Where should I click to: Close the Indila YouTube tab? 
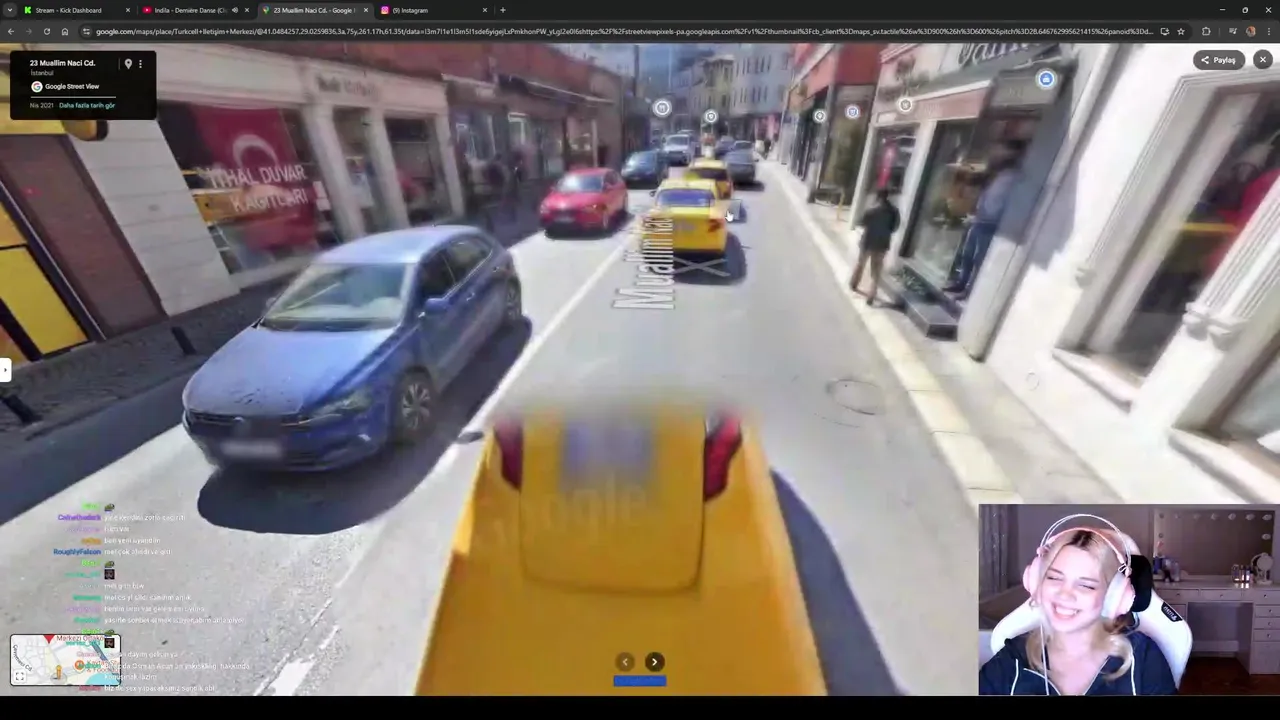tap(248, 10)
